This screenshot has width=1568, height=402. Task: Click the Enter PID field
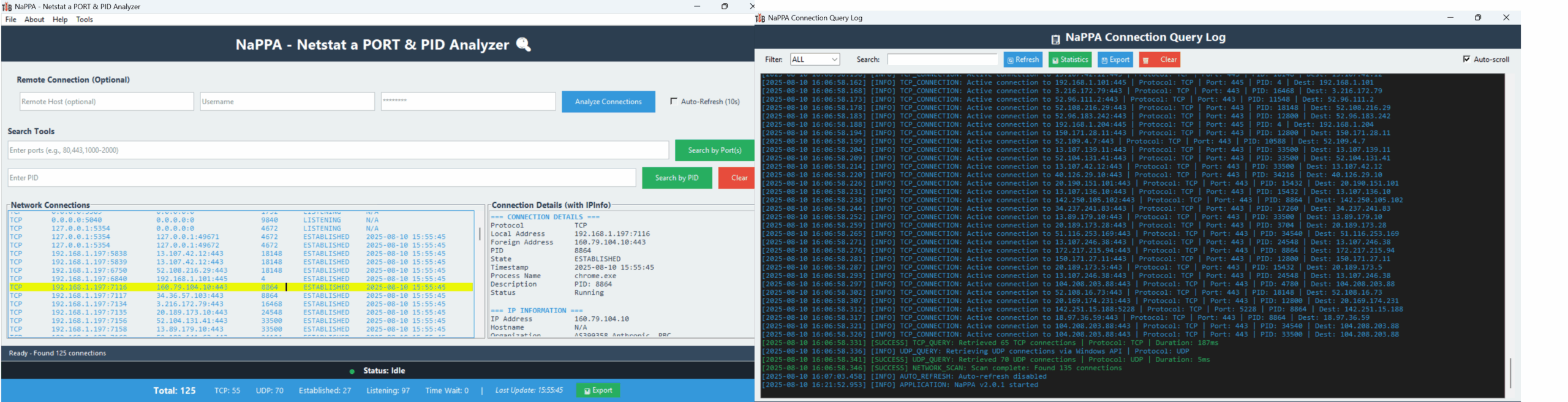tap(322, 178)
